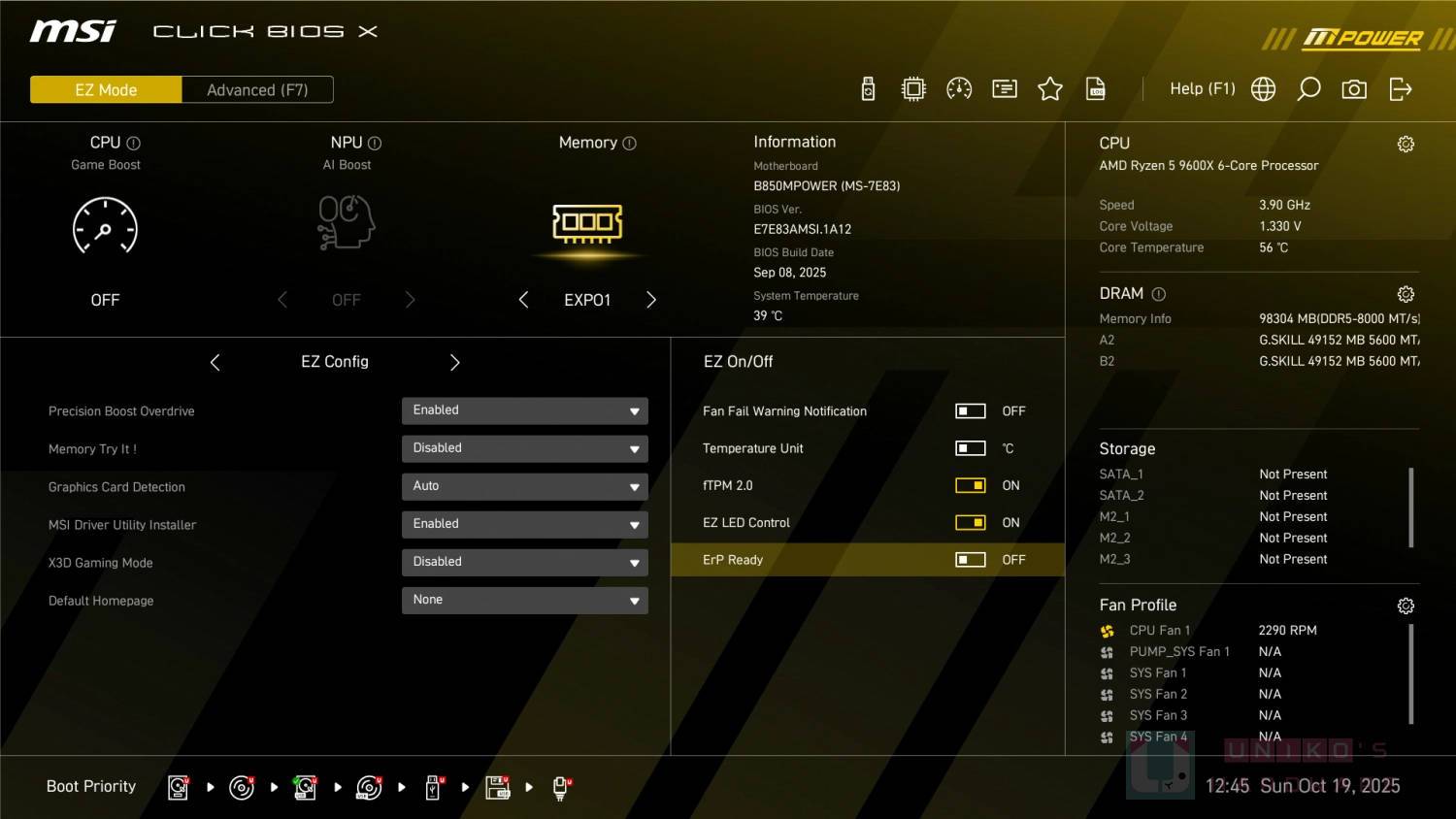Take a BIOS screenshot with the camera icon
This screenshot has width=1456, height=819.
(1354, 88)
